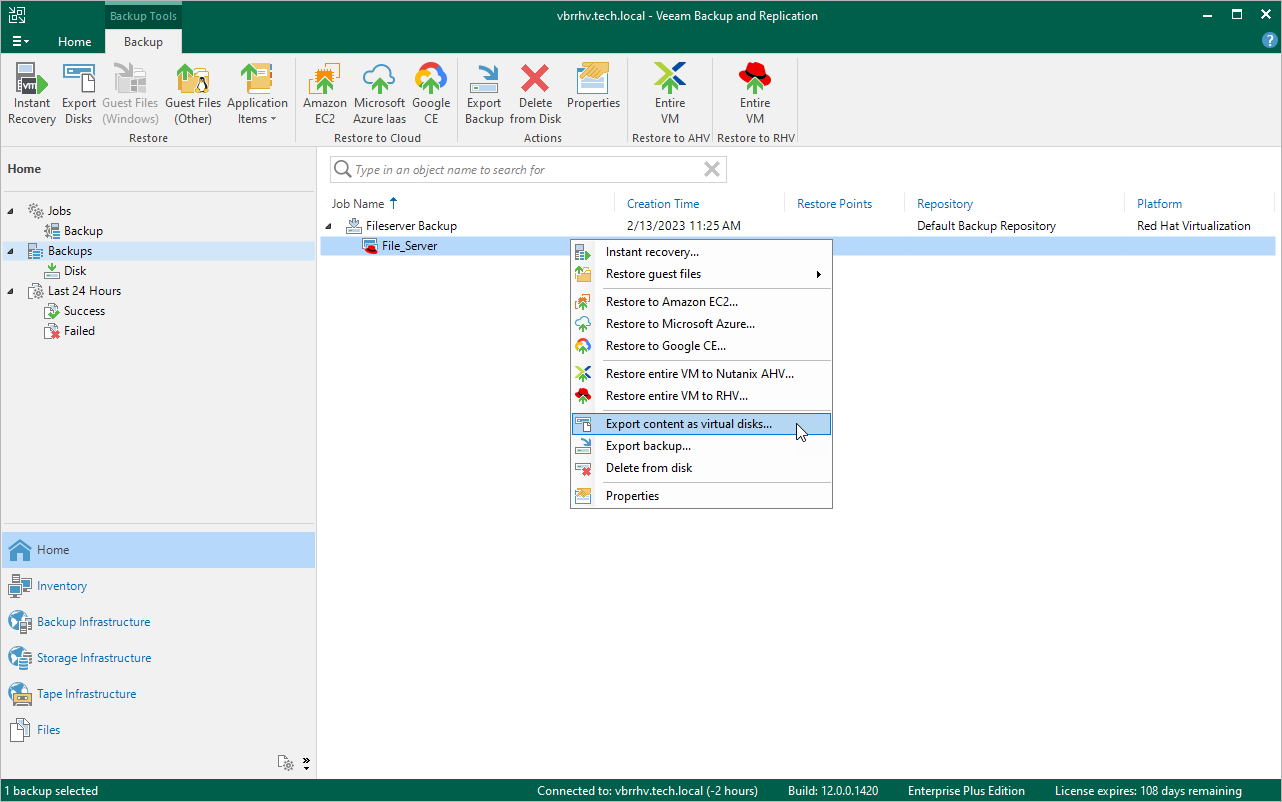Viewport: 1282px width, 802px height.
Task: Select Failed under Last 24 Hours
Action: pos(79,331)
